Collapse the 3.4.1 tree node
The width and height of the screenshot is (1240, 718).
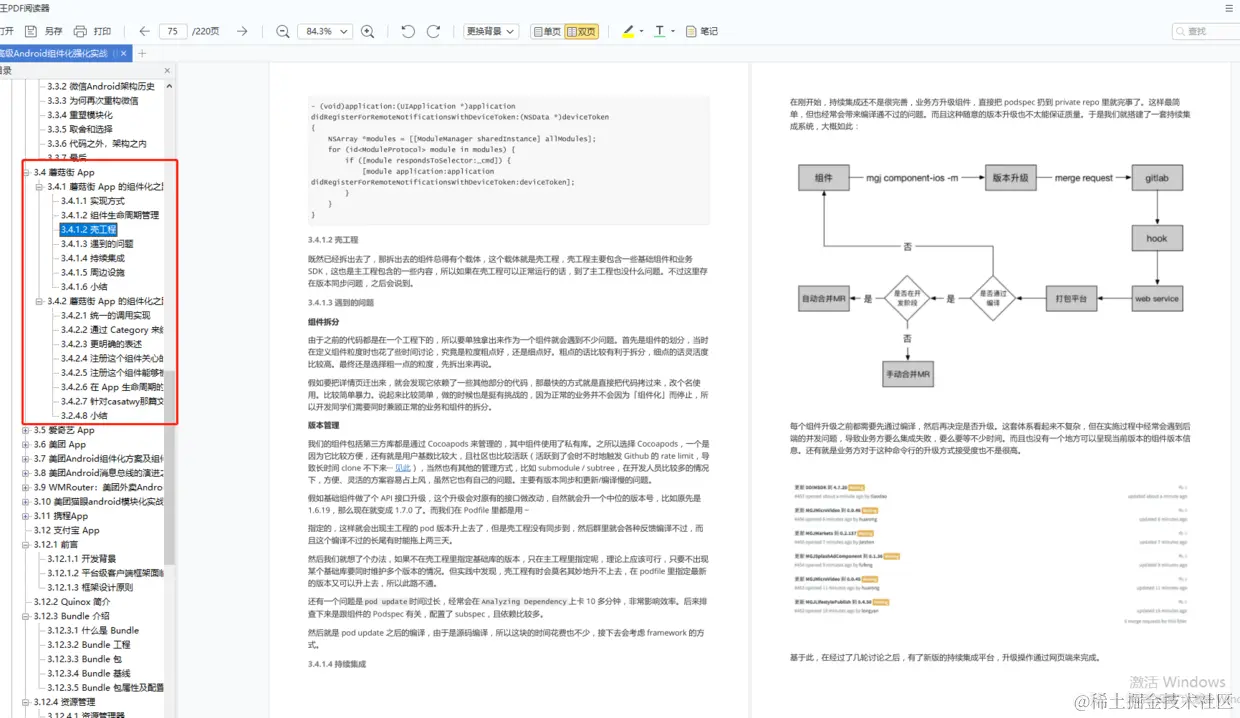coord(39,187)
